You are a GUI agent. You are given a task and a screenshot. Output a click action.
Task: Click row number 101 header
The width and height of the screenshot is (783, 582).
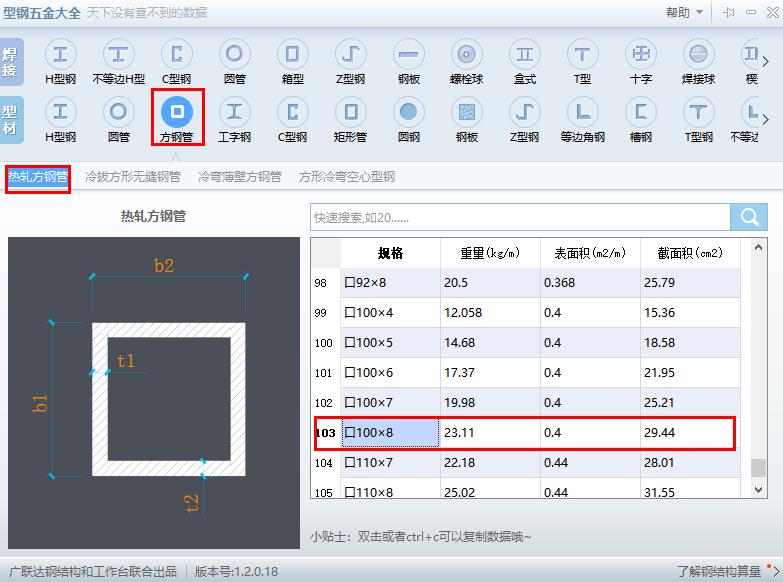pyautogui.click(x=326, y=373)
